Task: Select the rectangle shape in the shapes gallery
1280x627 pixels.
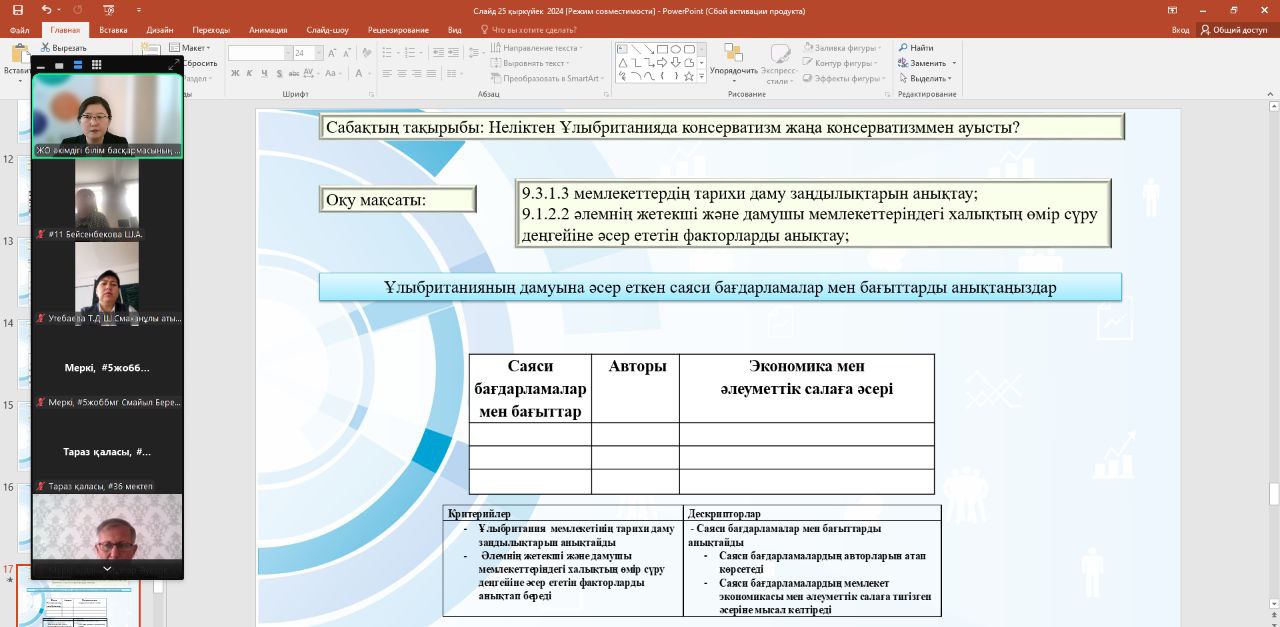Action: coord(662,48)
